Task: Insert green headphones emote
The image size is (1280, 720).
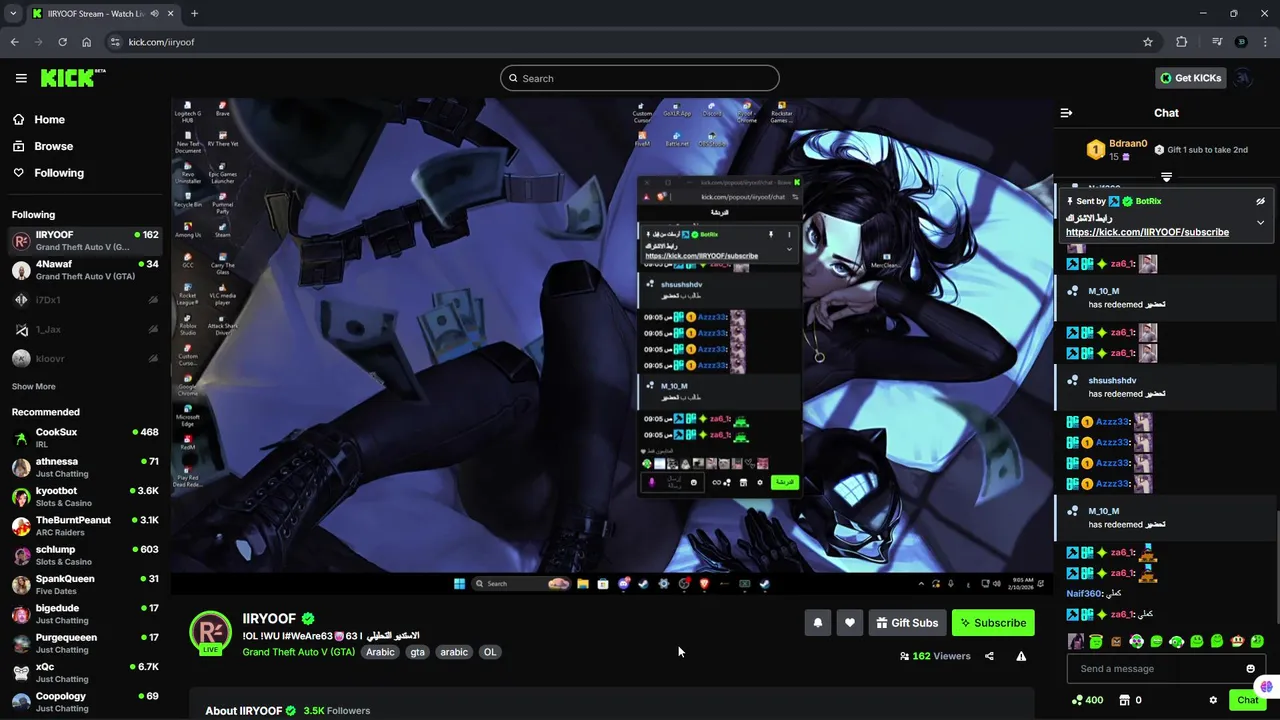Action: tap(1177, 642)
